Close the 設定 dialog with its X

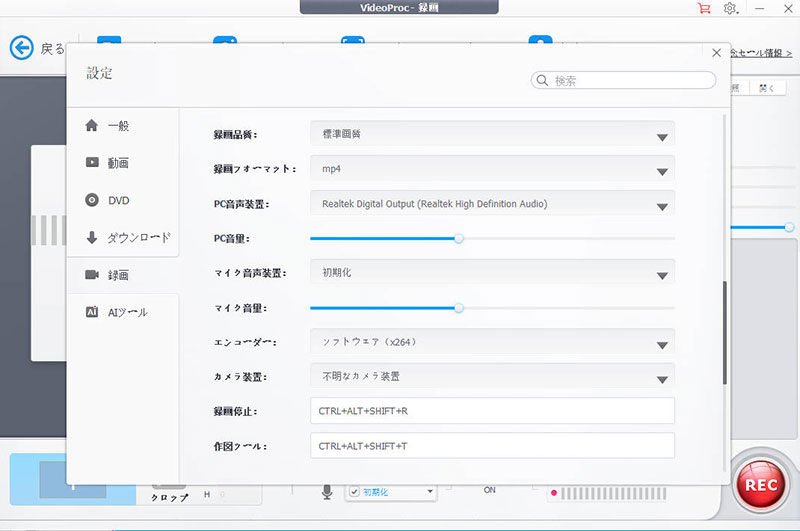pos(716,53)
